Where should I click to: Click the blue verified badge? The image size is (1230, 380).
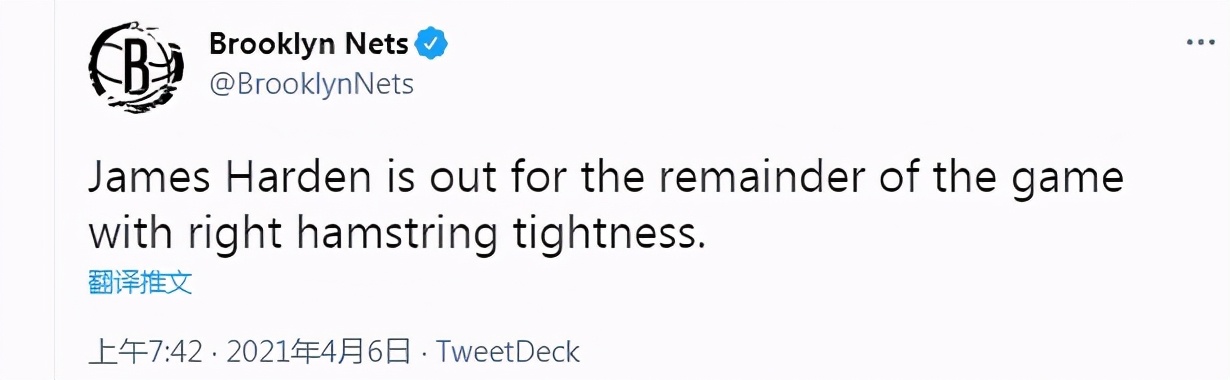433,44
